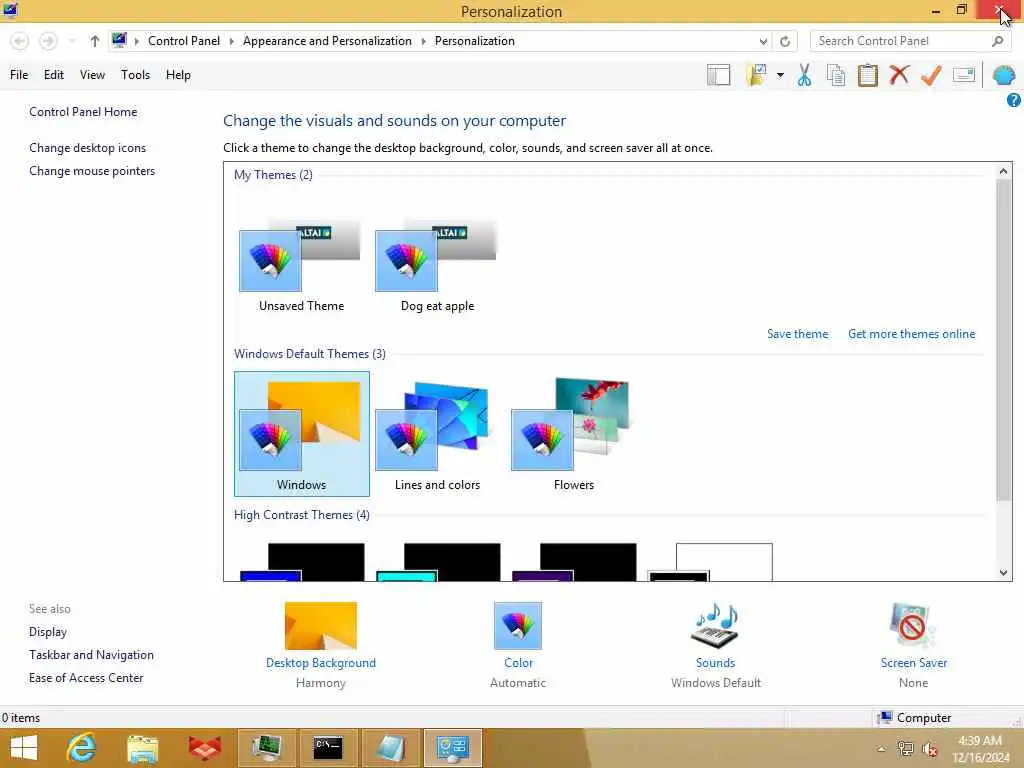1024x768 pixels.
Task: Select the Lines and colors theme
Action: 437,434
